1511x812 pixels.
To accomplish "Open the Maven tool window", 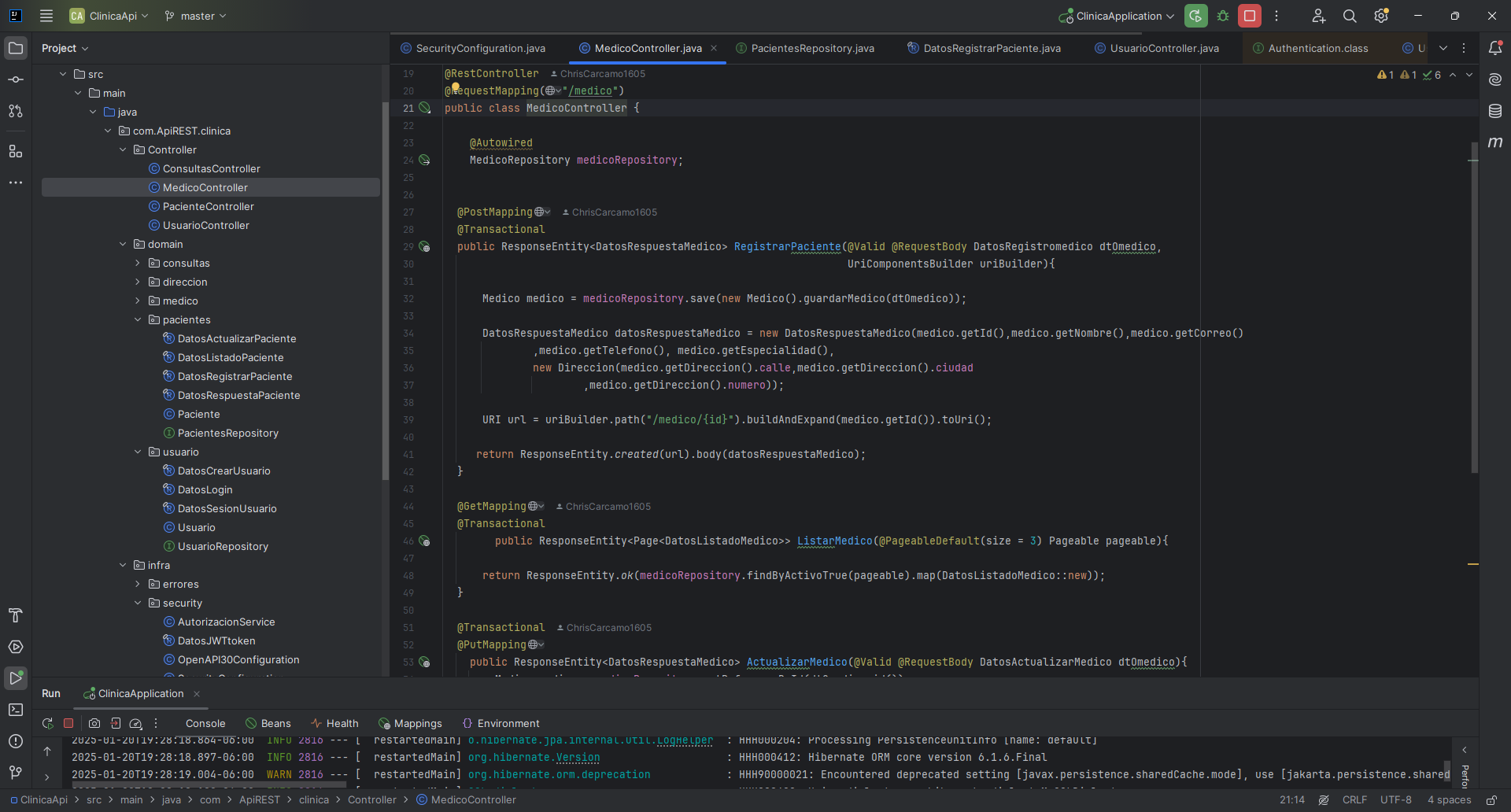I will pyautogui.click(x=1495, y=142).
